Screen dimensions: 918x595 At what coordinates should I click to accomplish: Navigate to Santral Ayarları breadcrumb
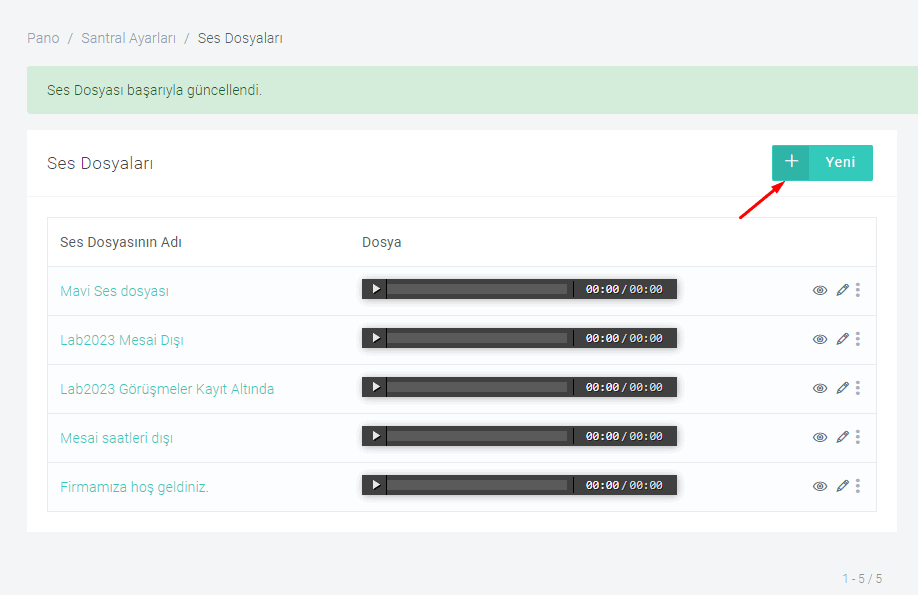click(128, 38)
